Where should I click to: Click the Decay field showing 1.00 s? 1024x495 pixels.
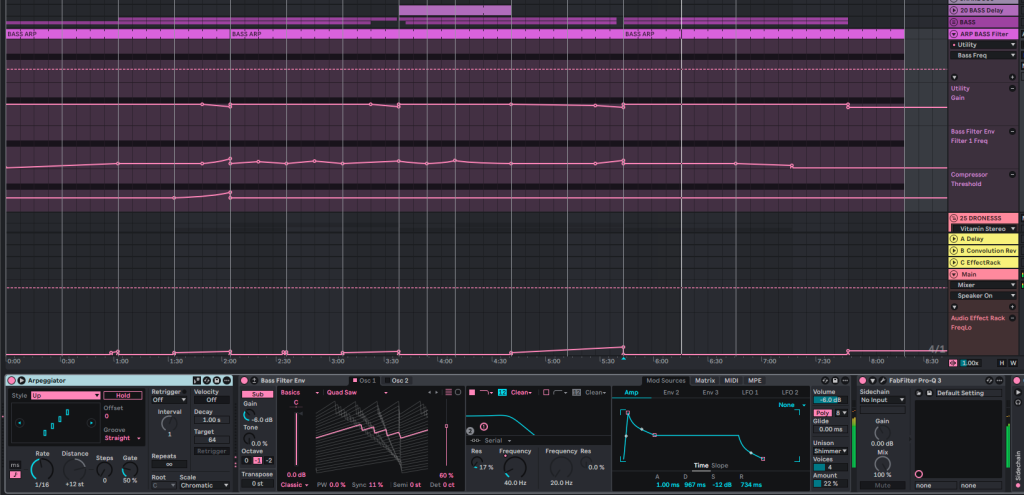pyautogui.click(x=212, y=420)
